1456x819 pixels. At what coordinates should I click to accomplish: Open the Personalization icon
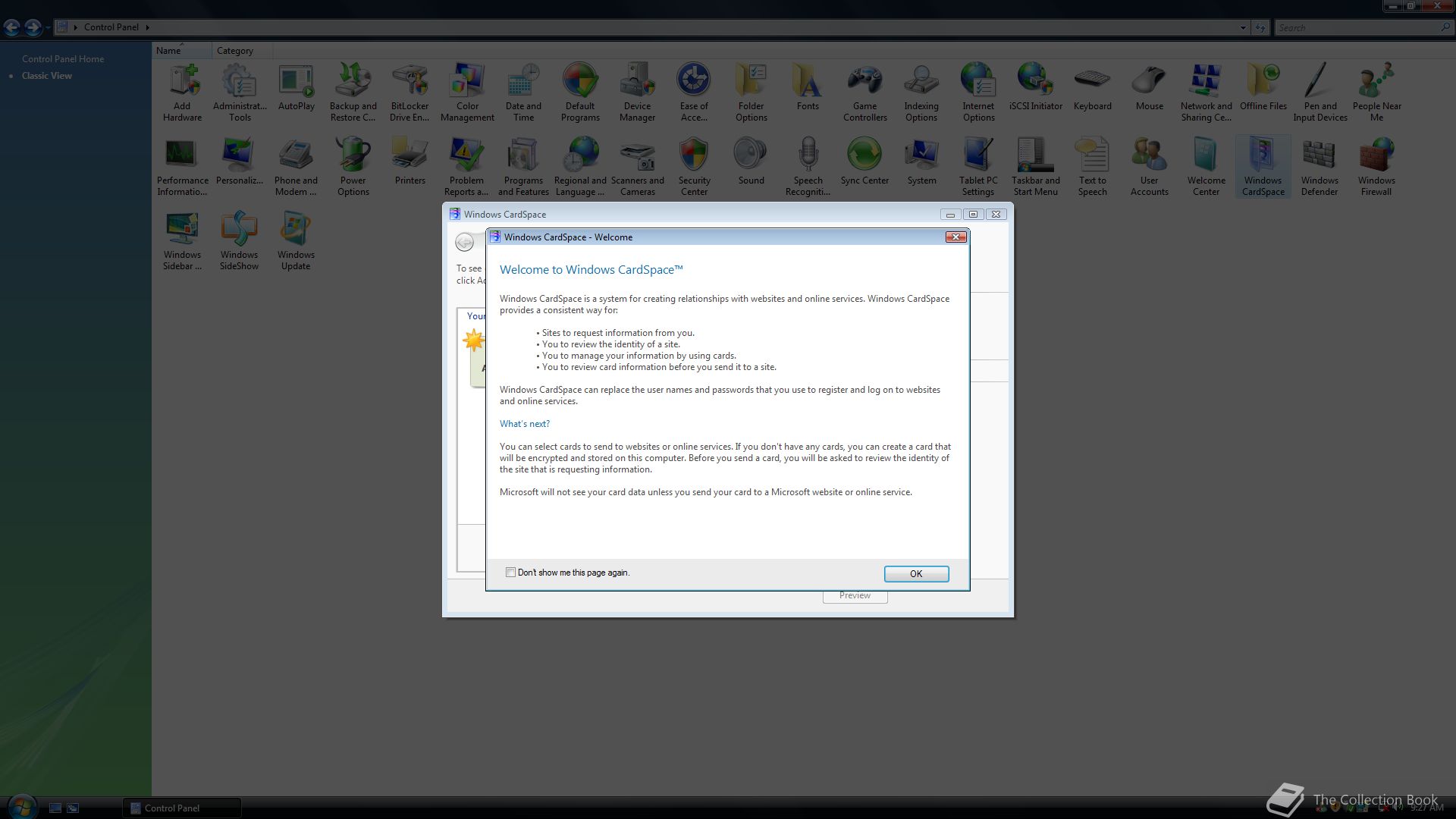point(240,162)
